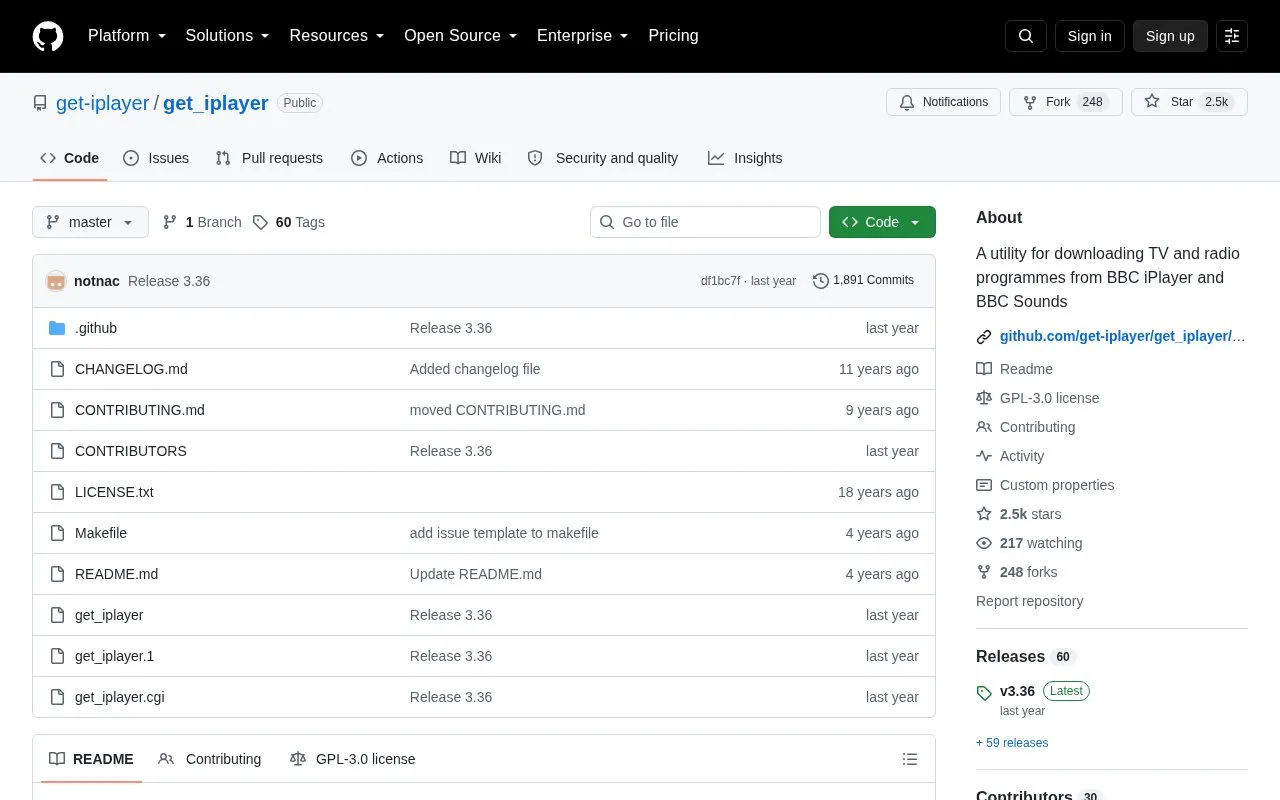Open the CHANGELOG.md file
Viewport: 1280px width, 800px height.
(x=131, y=369)
